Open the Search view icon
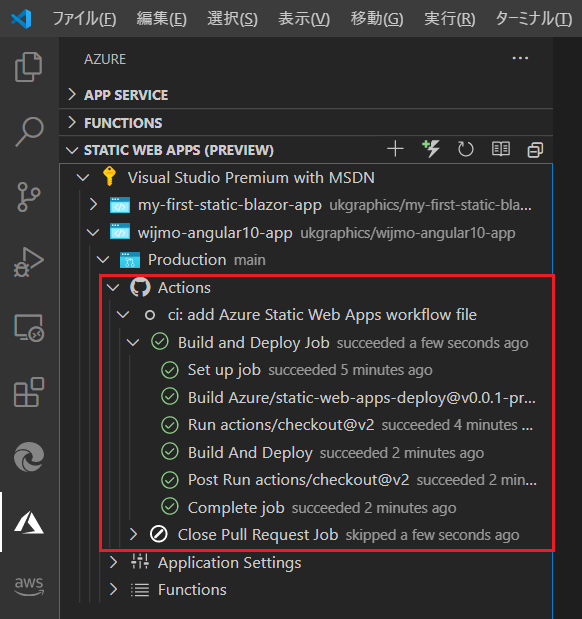The width and height of the screenshot is (582, 619). pos(28,131)
